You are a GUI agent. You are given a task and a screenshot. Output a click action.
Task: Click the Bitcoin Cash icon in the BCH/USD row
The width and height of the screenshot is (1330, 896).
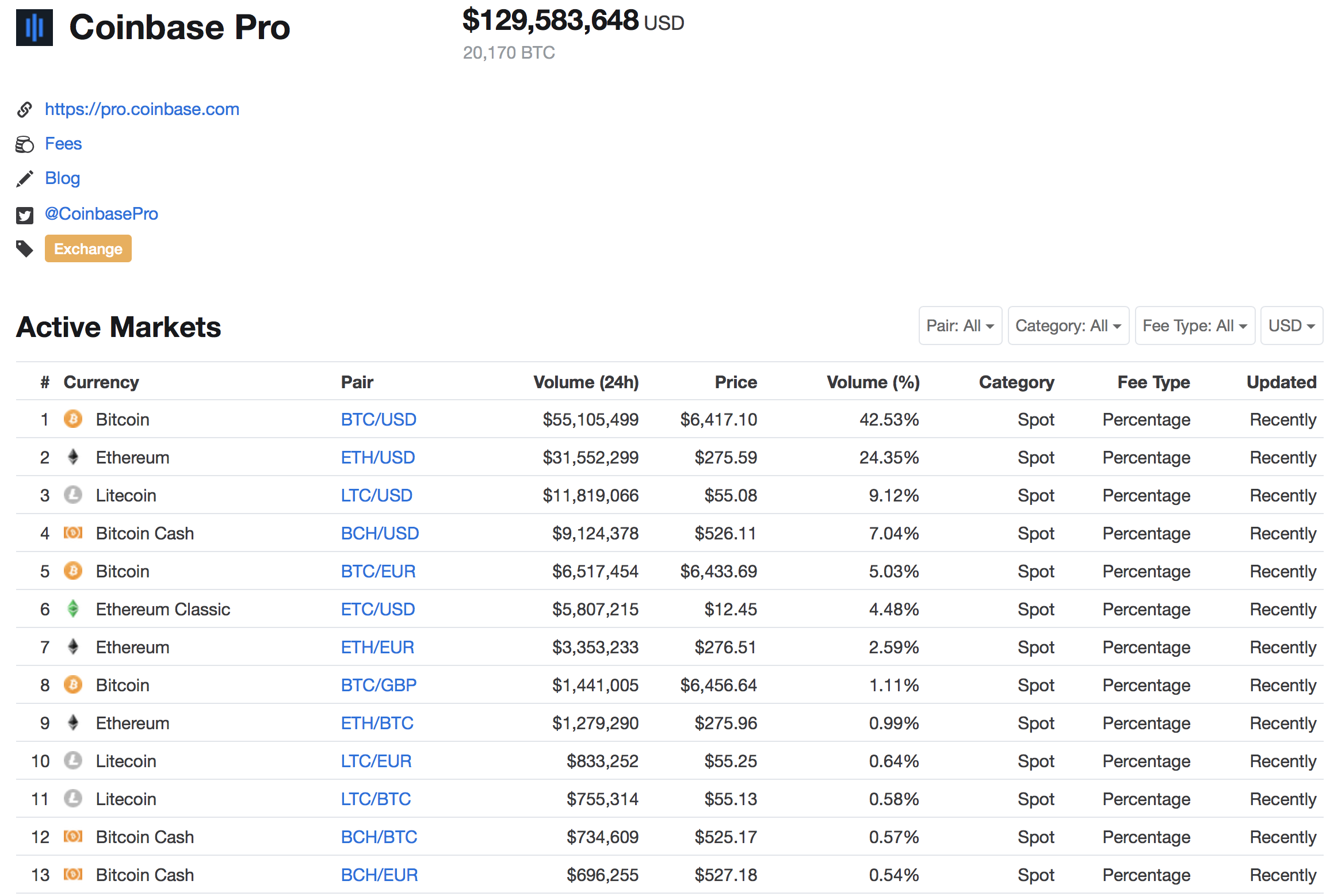click(x=73, y=533)
